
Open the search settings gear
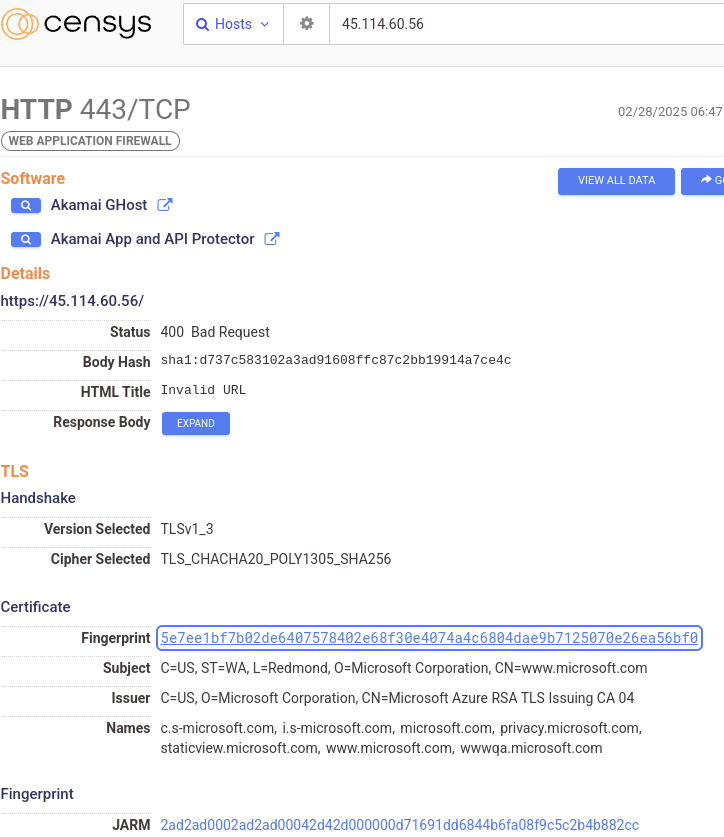[x=306, y=24]
